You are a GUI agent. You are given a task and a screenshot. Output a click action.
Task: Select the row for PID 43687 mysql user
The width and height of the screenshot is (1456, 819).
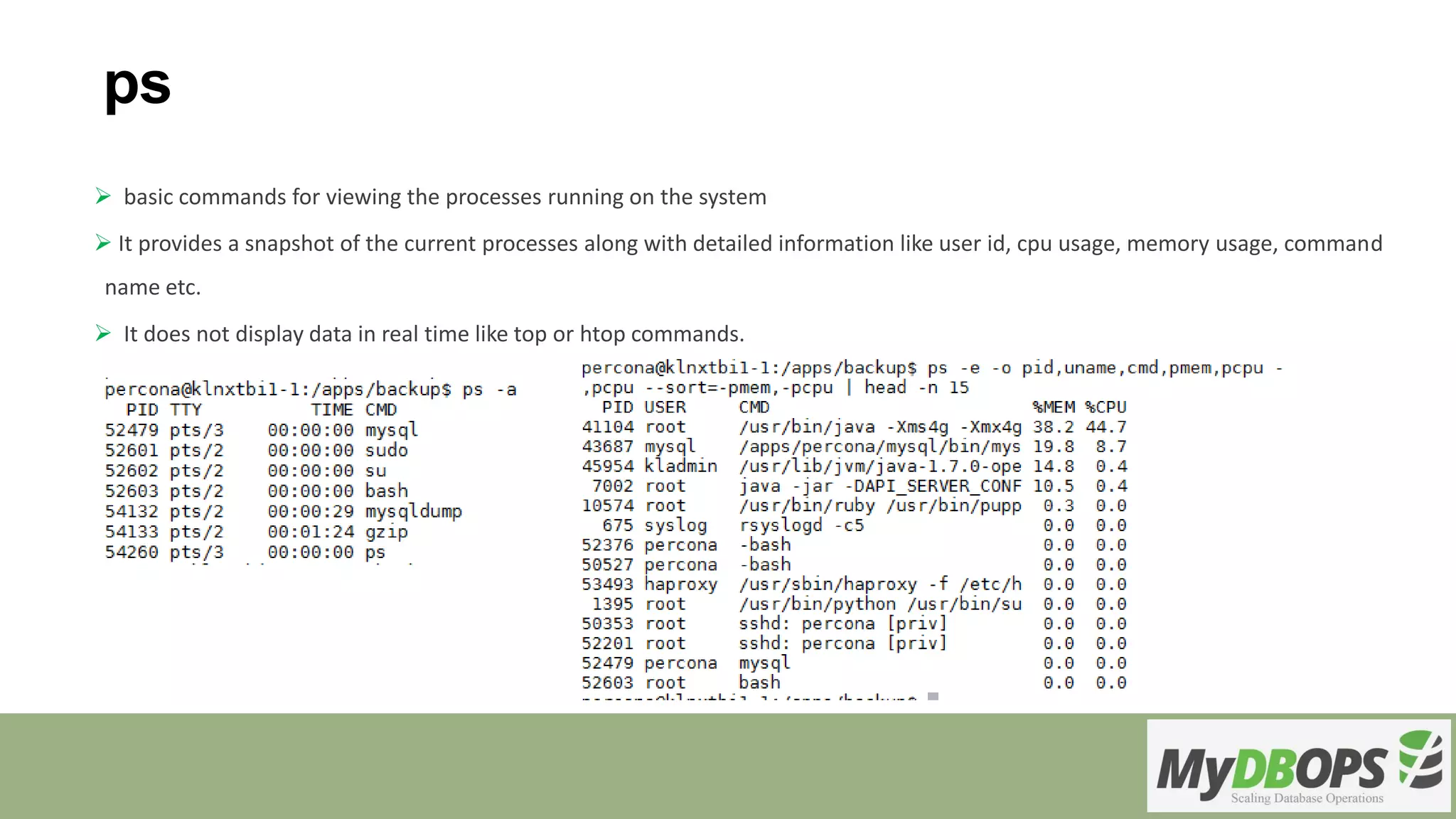(854, 447)
